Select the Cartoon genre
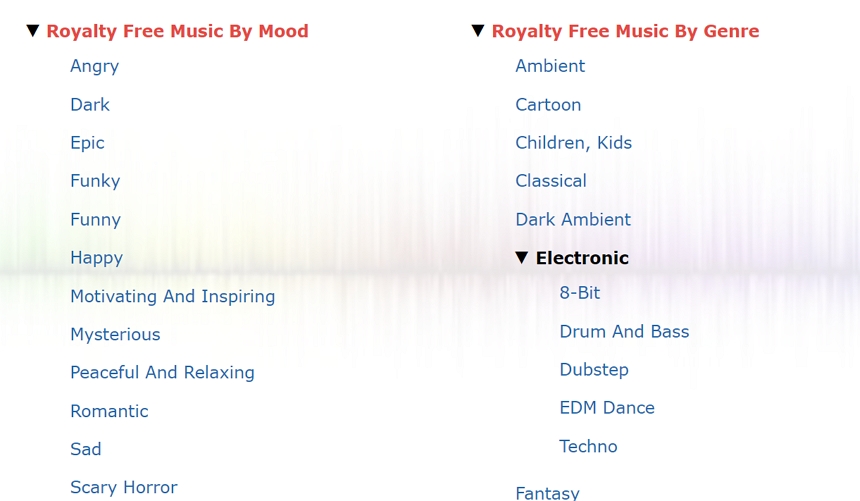Image resolution: width=860 pixels, height=501 pixels. coord(548,104)
